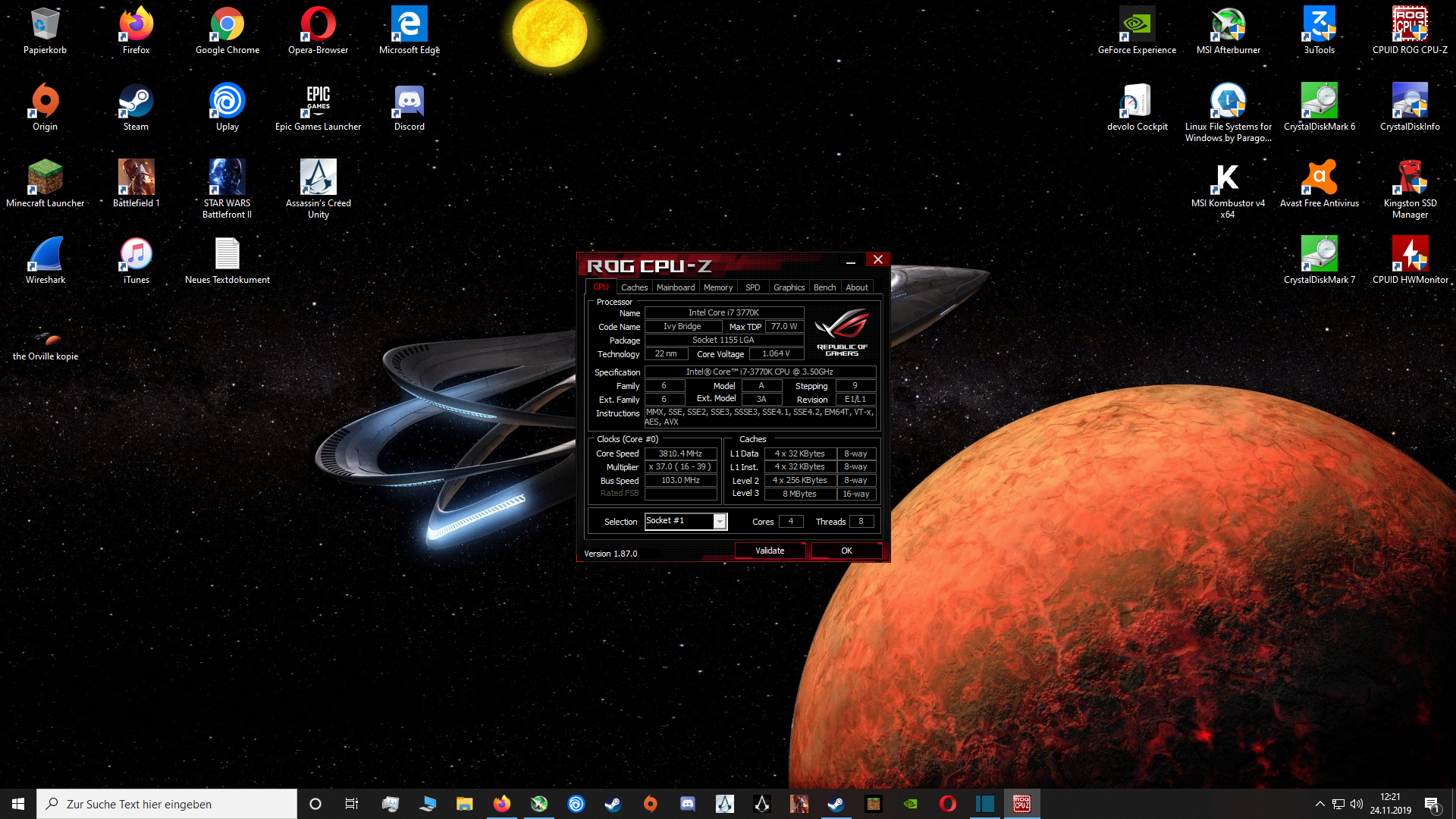Open the SPD tab in CPU-Z

752,287
